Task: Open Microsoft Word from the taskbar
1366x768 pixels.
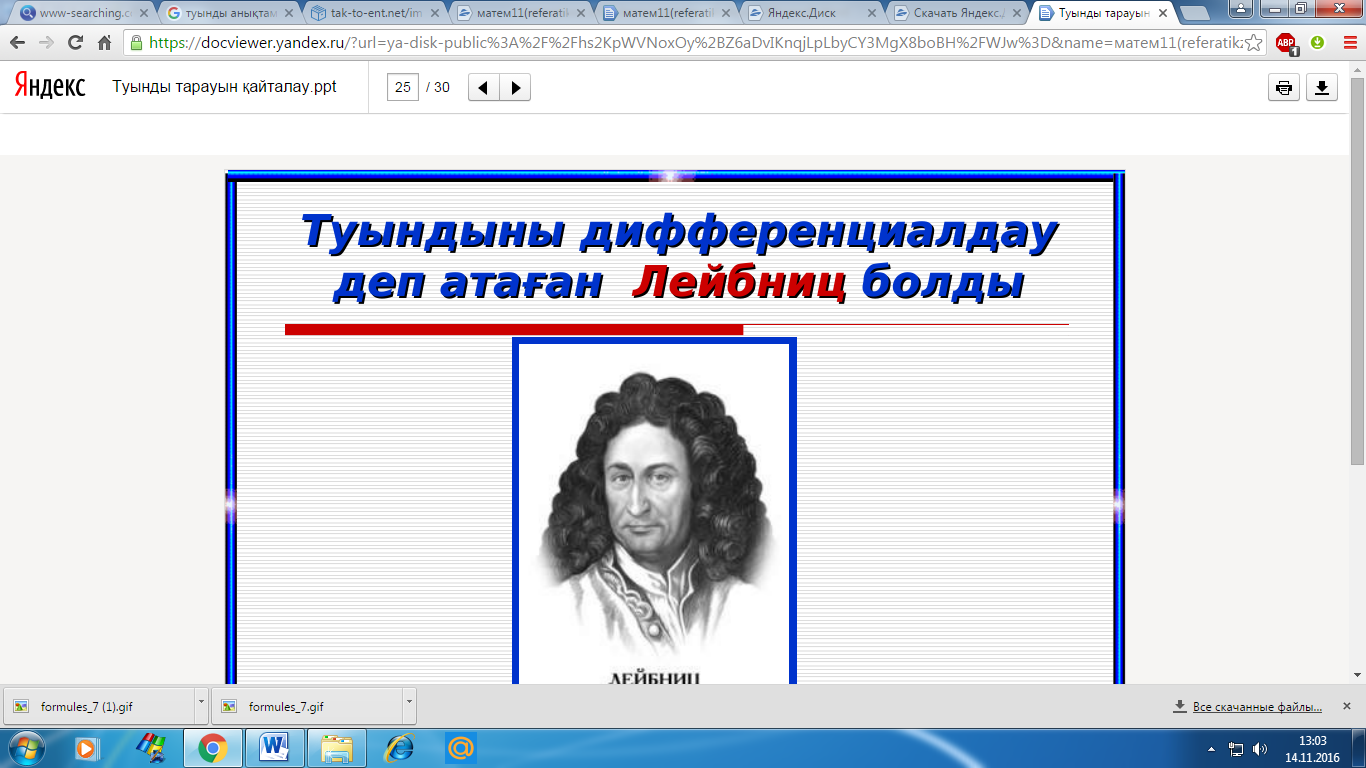Action: click(273, 748)
